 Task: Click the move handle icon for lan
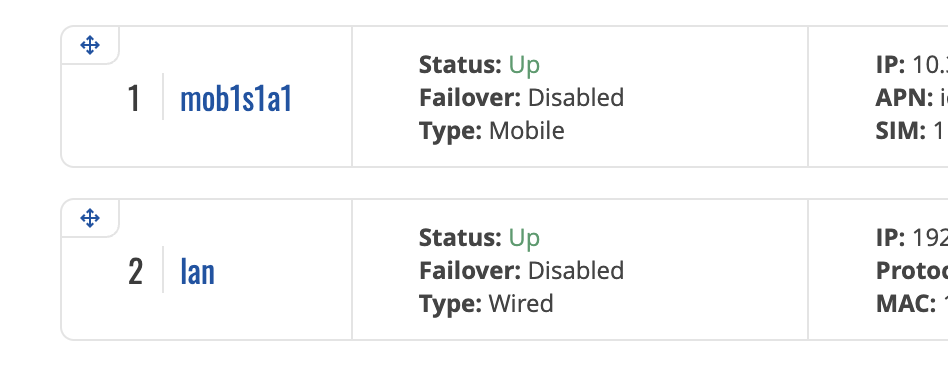pos(90,218)
